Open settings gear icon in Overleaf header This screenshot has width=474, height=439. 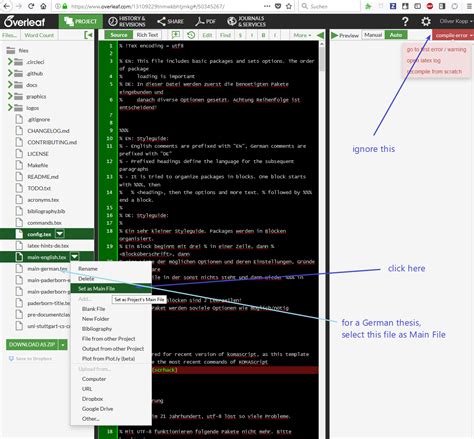coord(426,22)
